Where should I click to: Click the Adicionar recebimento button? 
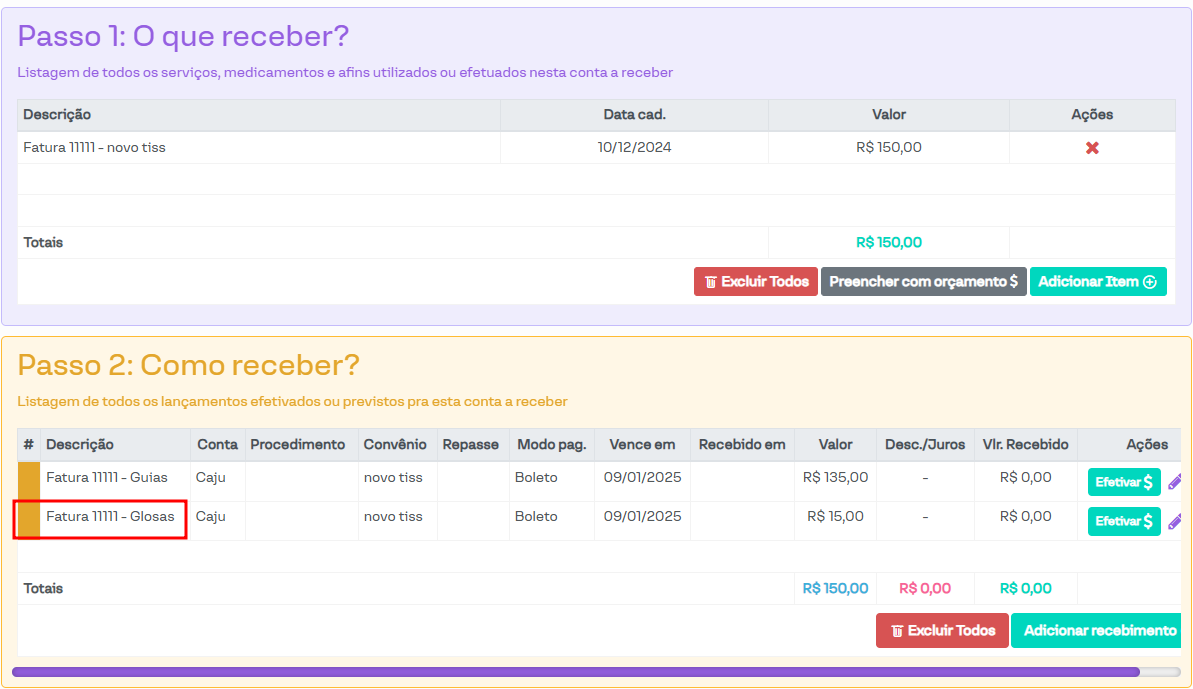coord(1099,631)
